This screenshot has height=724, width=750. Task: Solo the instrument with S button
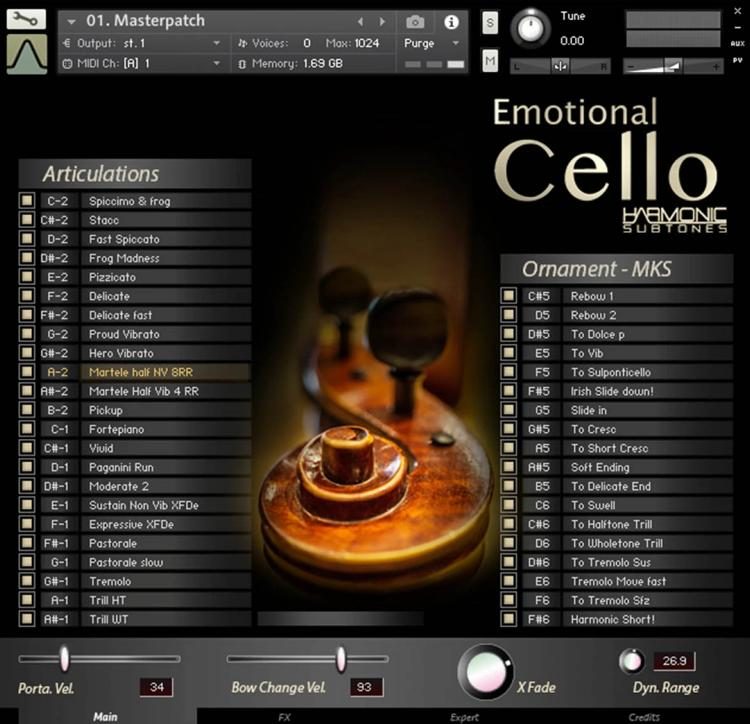(x=490, y=22)
